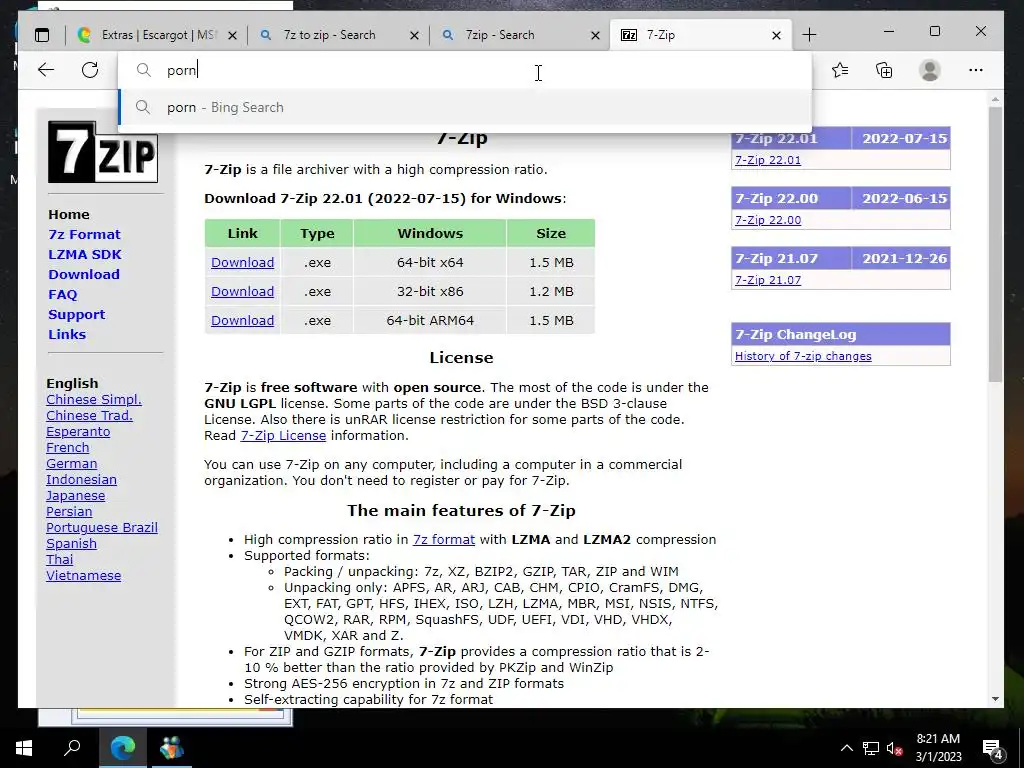
Task: Reload the page with the refresh icon
Action: coord(90,70)
